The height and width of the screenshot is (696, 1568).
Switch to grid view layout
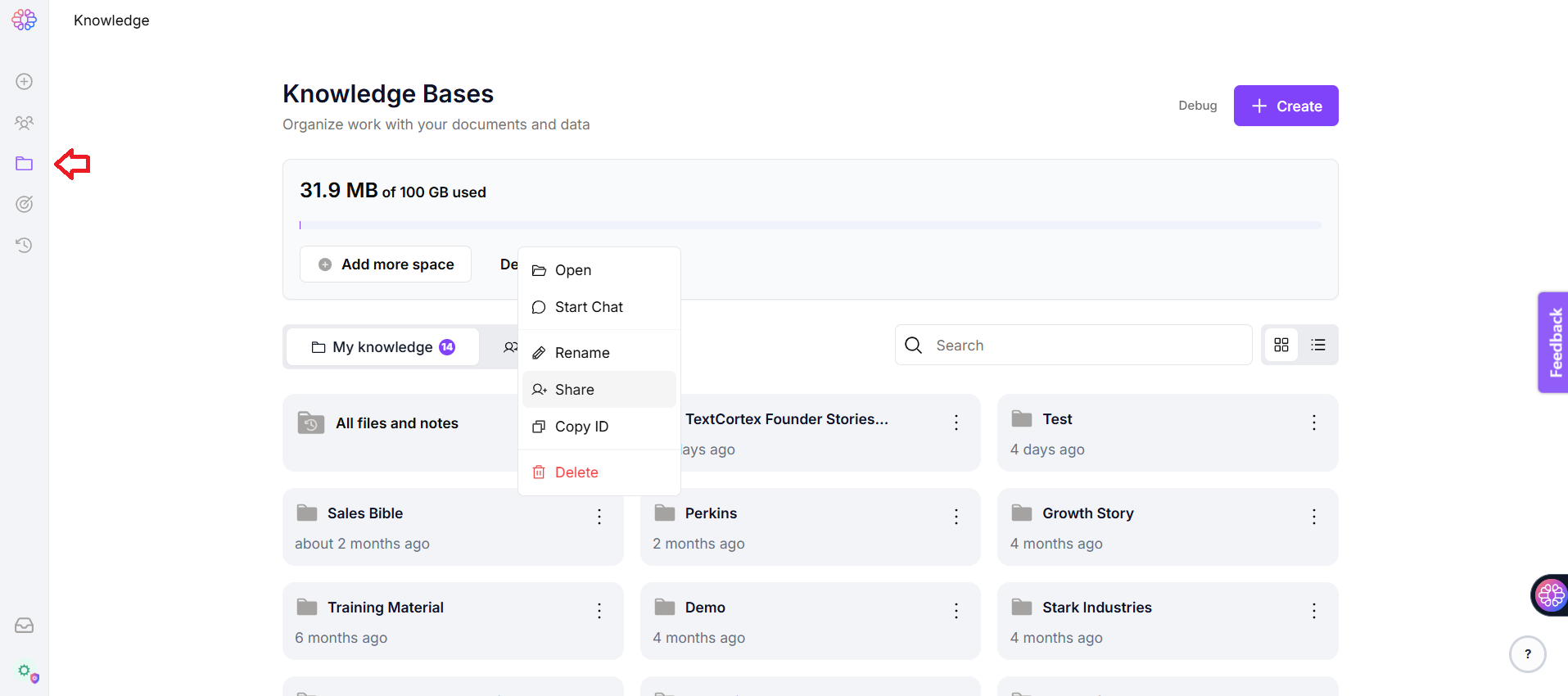click(x=1281, y=345)
